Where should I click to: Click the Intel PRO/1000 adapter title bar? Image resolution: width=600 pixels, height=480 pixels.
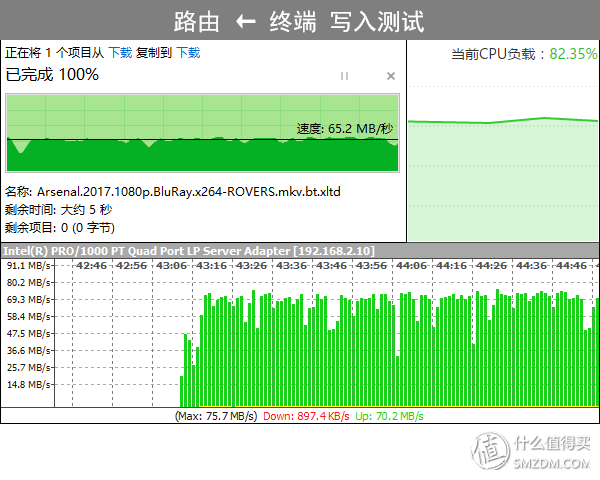300,251
